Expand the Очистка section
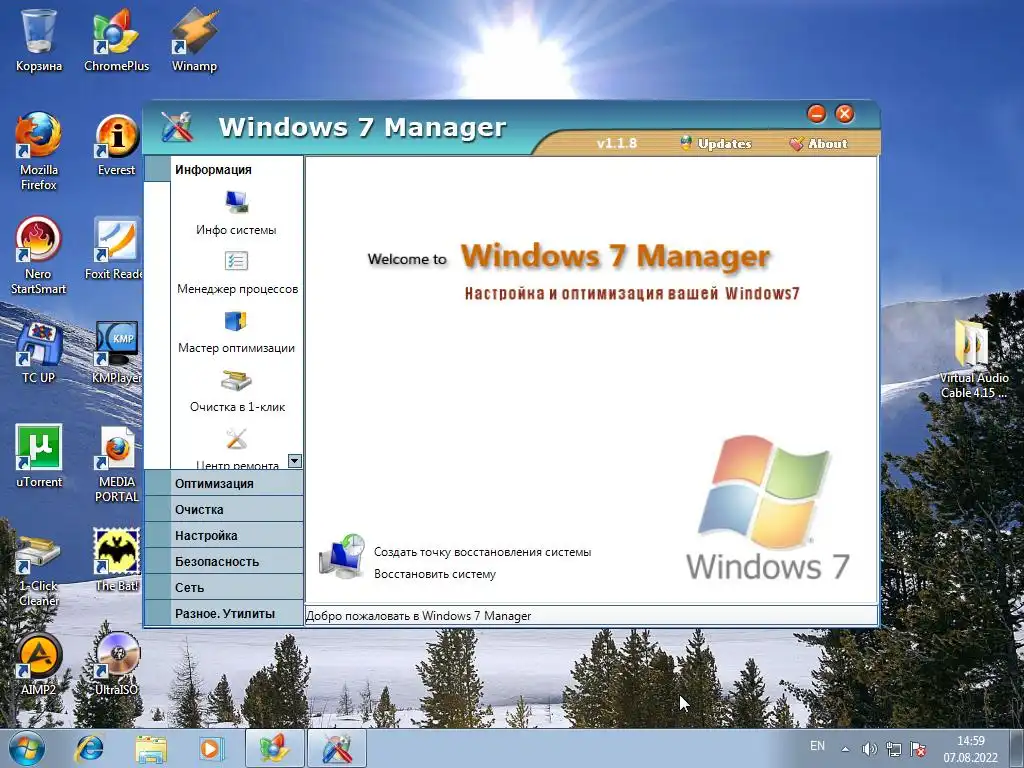Screen dimensions: 1024x768 pos(223,509)
